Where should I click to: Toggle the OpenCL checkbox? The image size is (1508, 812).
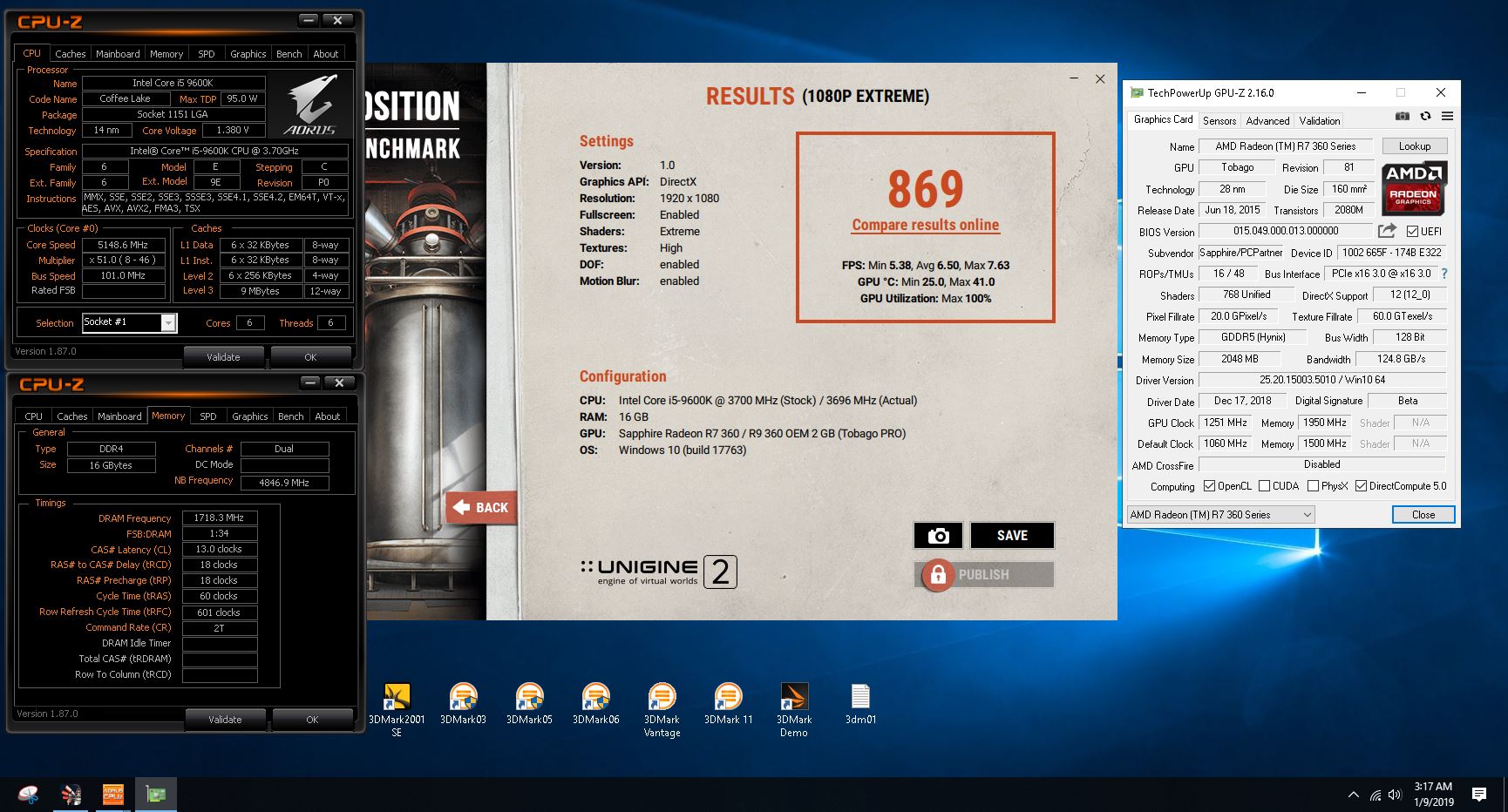pos(1209,486)
